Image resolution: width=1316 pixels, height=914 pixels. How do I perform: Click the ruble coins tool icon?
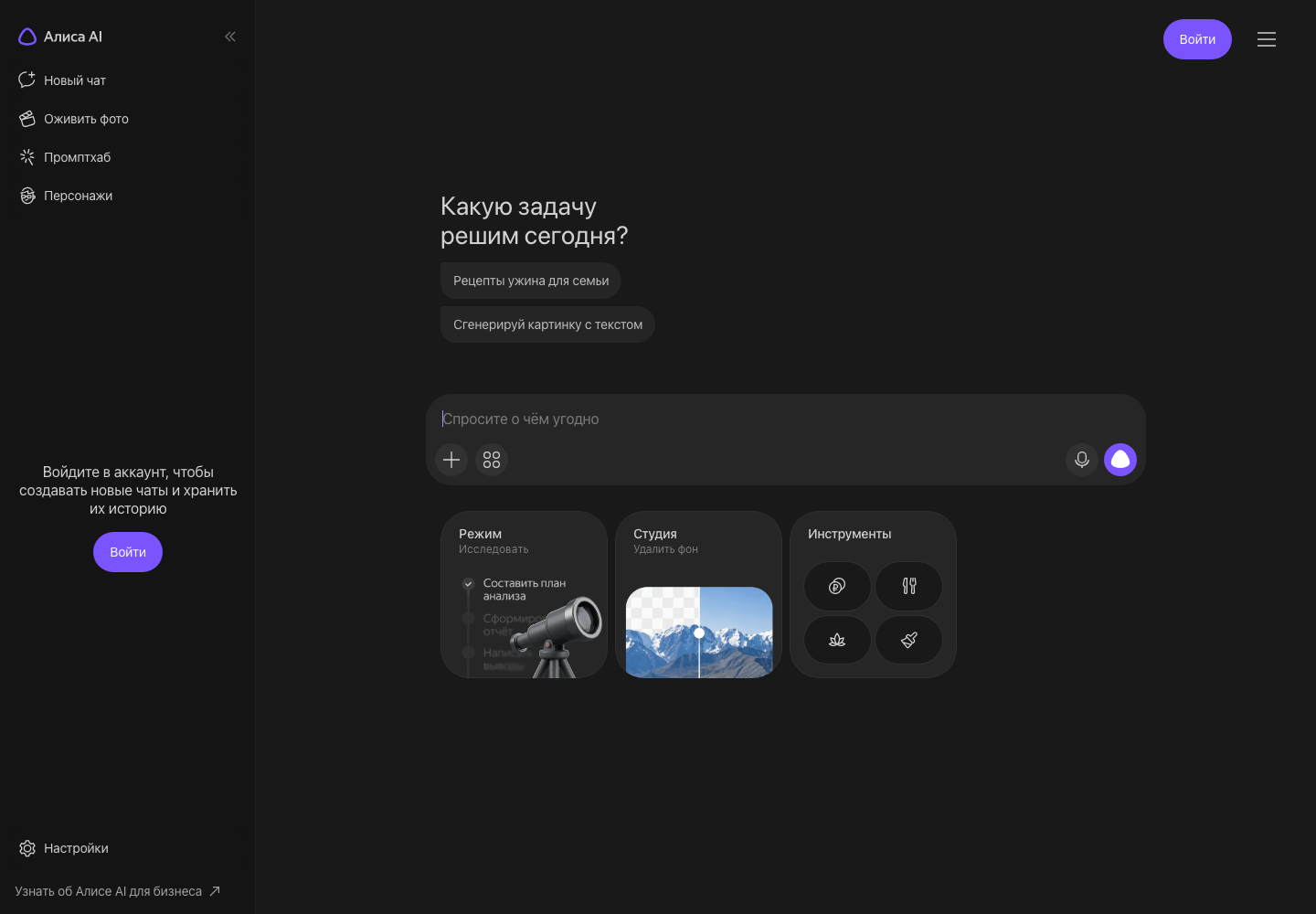click(x=837, y=586)
